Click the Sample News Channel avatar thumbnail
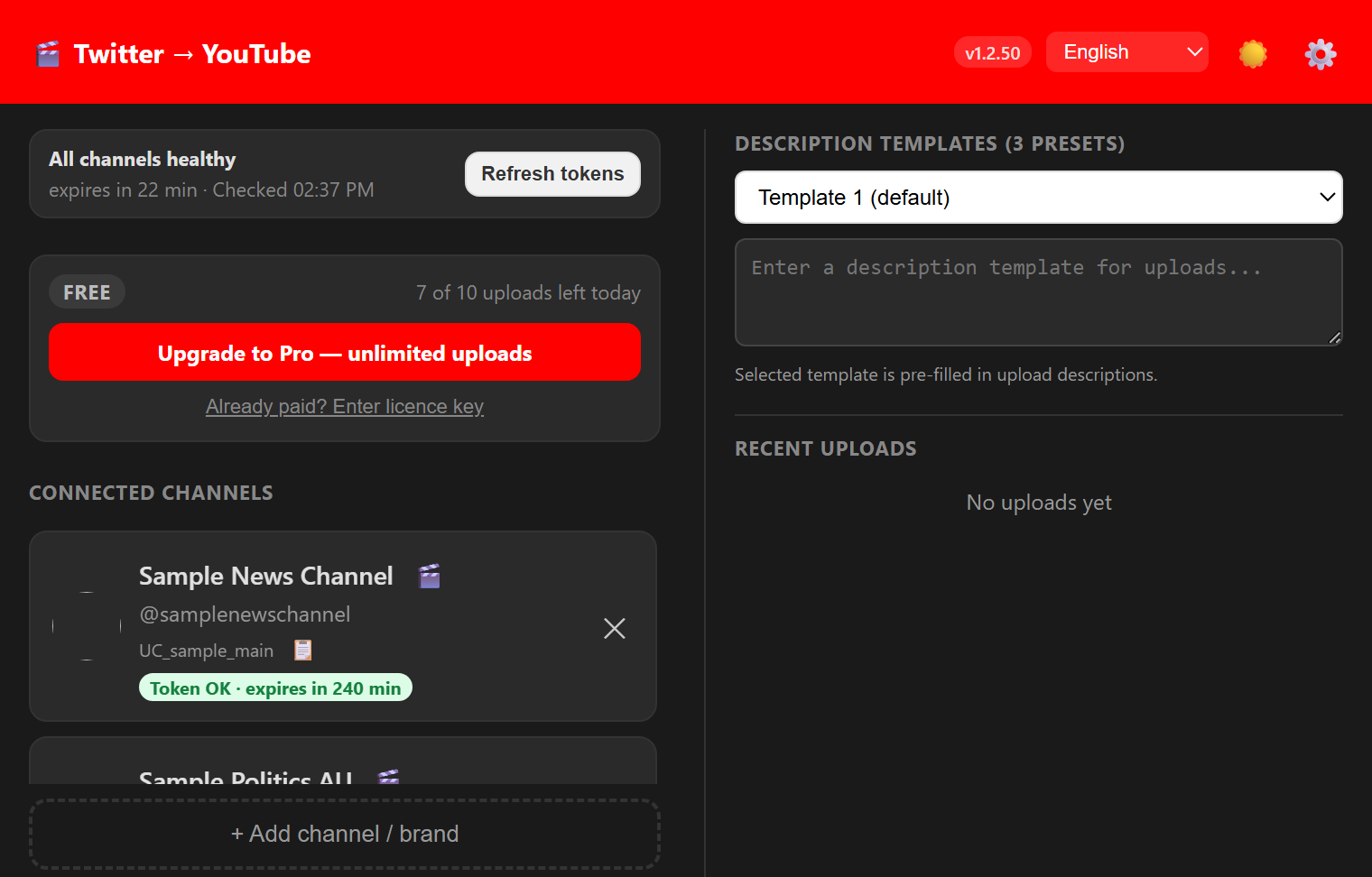 [x=87, y=626]
